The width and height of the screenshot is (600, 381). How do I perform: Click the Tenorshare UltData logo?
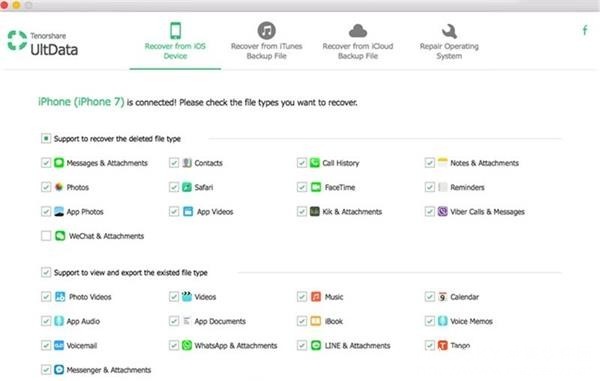click(x=42, y=43)
